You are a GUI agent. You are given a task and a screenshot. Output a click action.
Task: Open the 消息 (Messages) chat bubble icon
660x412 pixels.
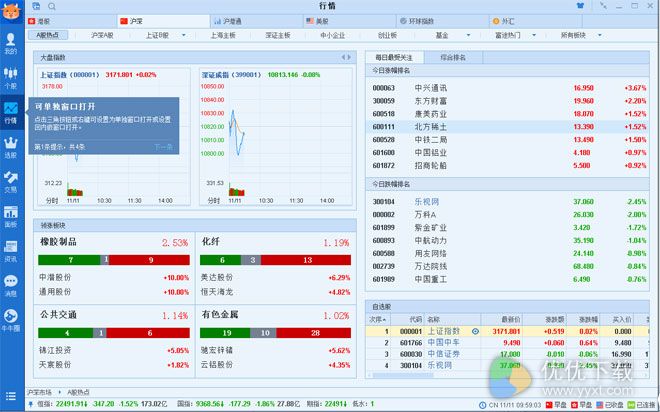click(x=11, y=286)
